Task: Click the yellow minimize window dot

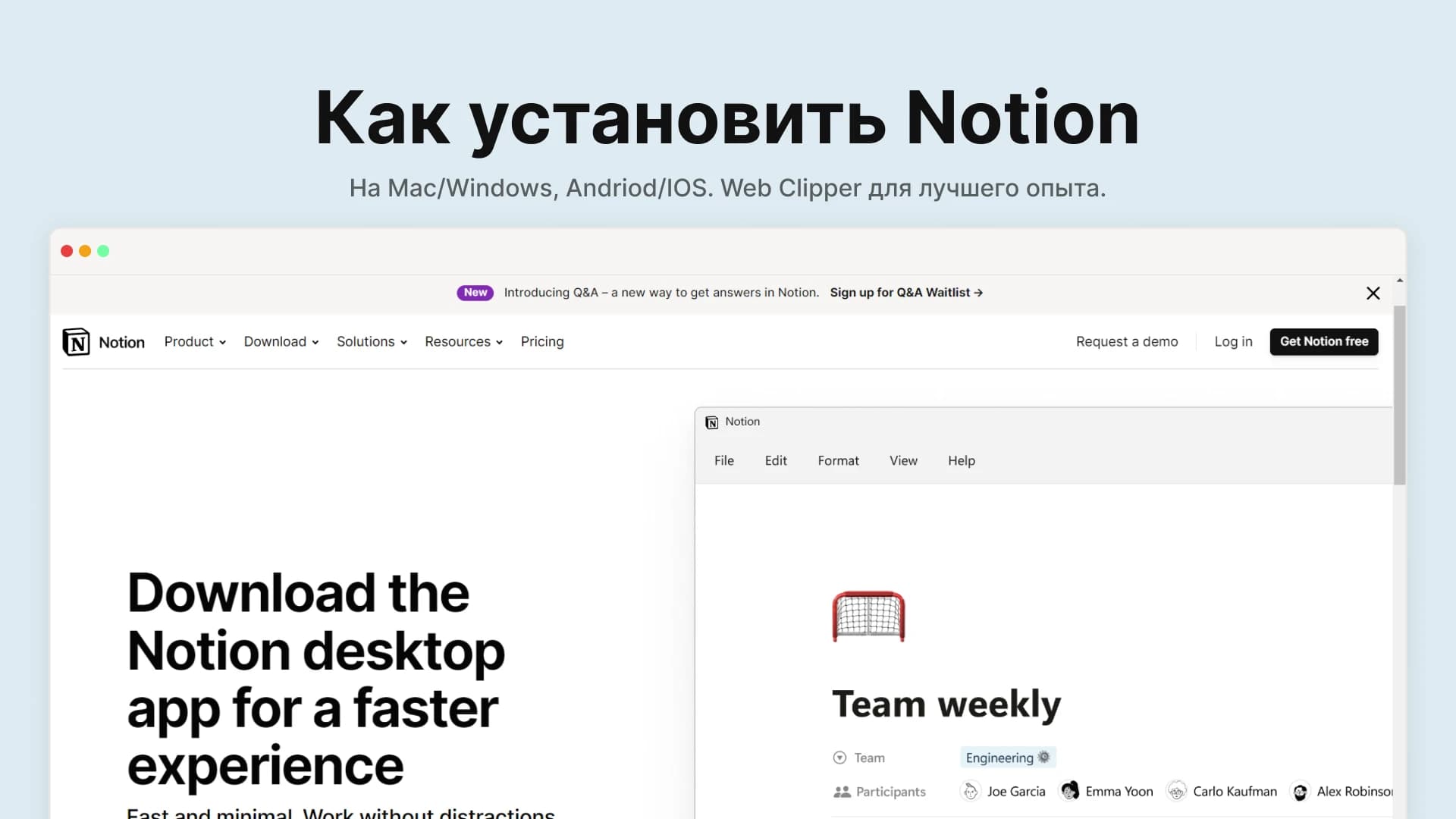Action: click(x=85, y=251)
